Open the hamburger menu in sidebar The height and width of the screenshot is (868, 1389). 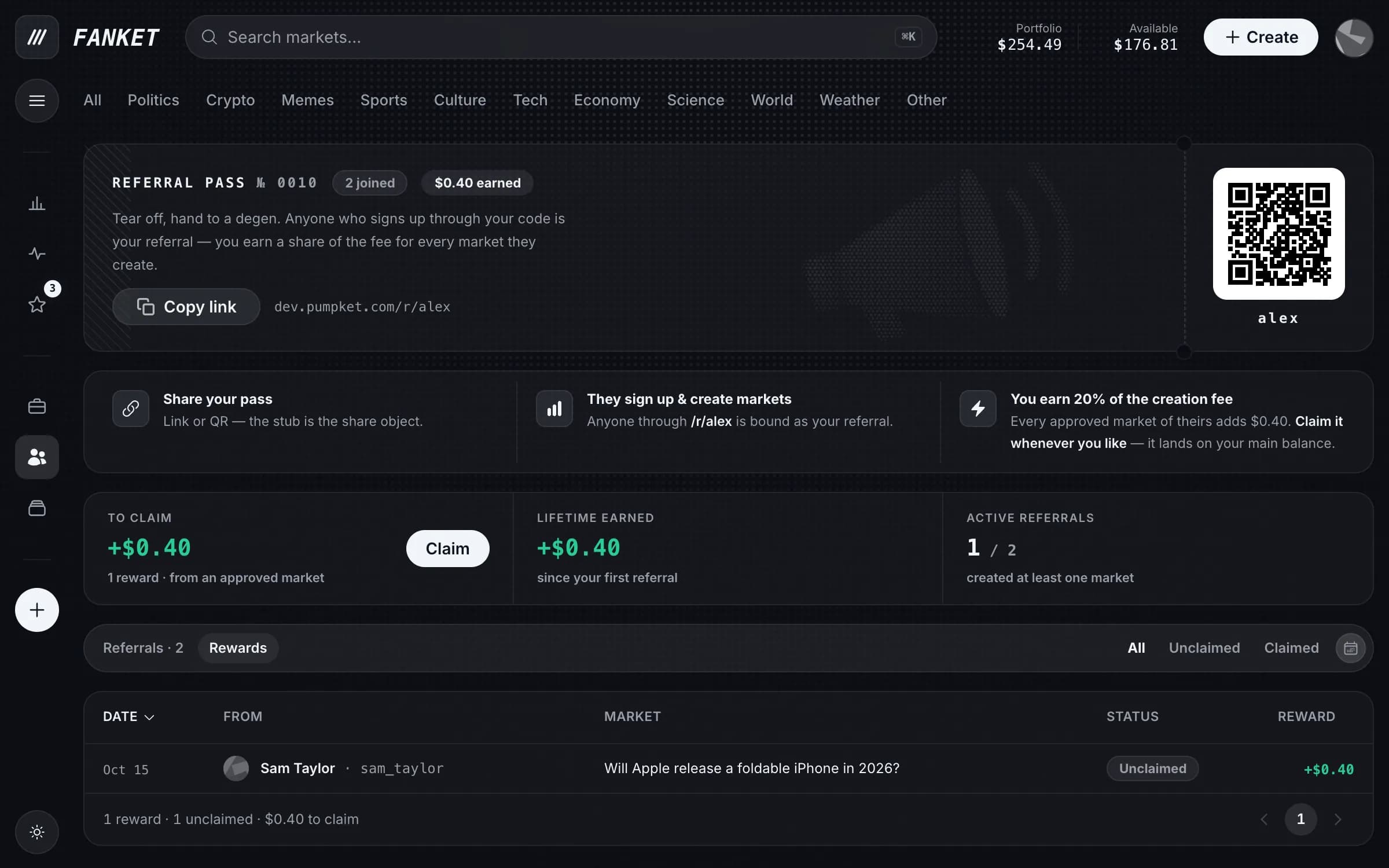click(37, 101)
